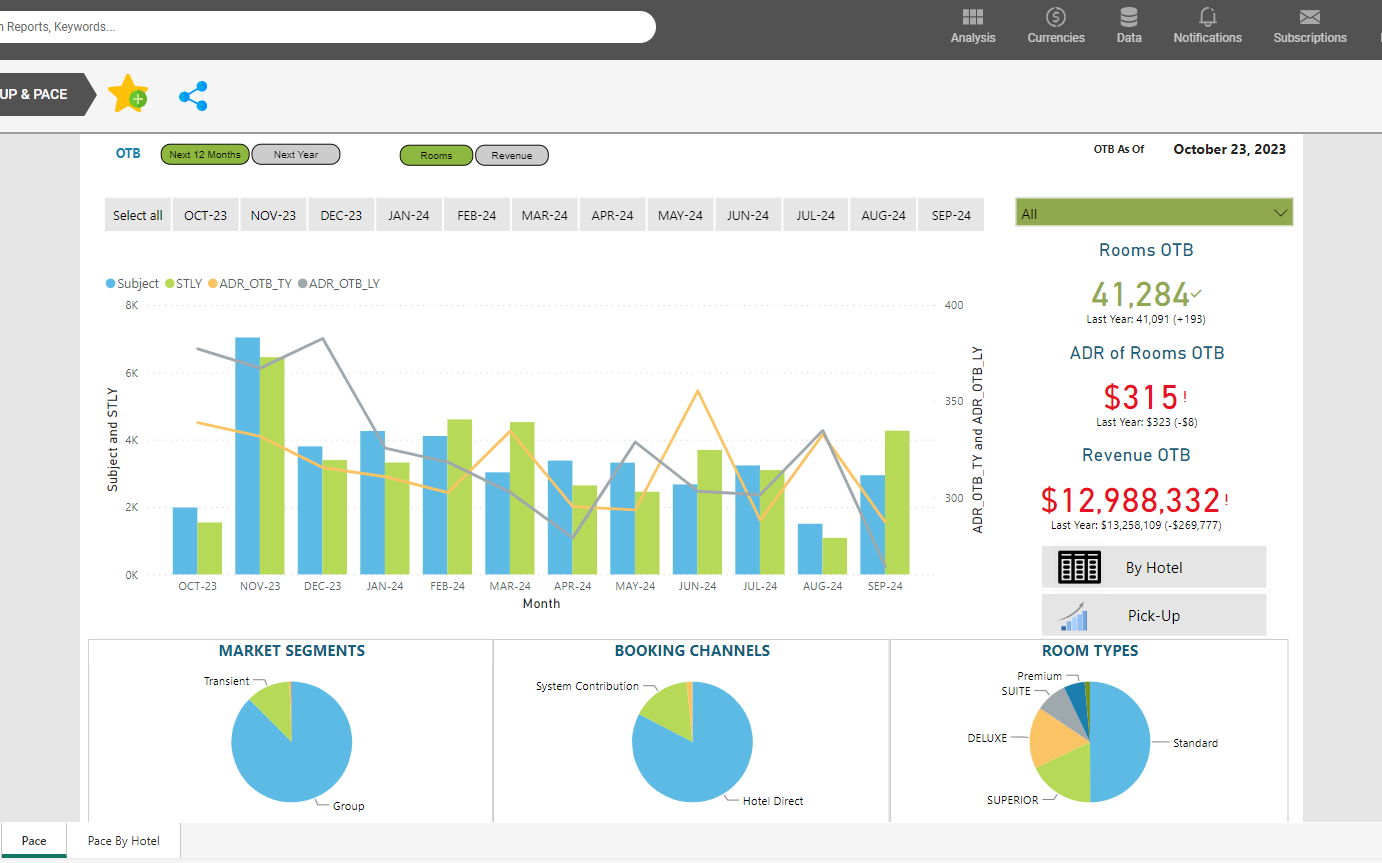This screenshot has height=863, width=1382.
Task: Click the search reports input field
Action: [x=320, y=27]
